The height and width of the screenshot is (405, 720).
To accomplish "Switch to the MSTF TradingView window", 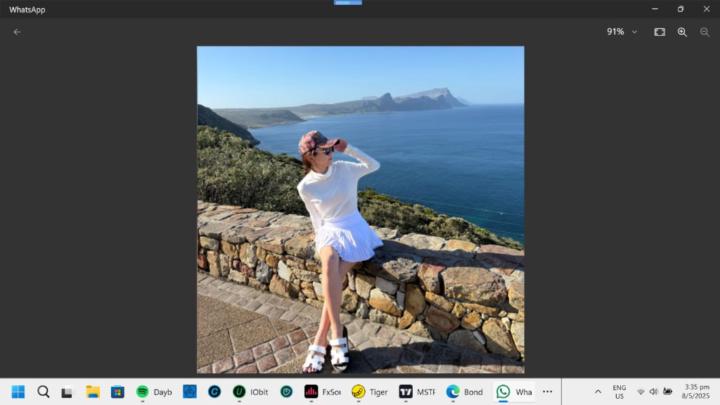I will click(x=417, y=392).
